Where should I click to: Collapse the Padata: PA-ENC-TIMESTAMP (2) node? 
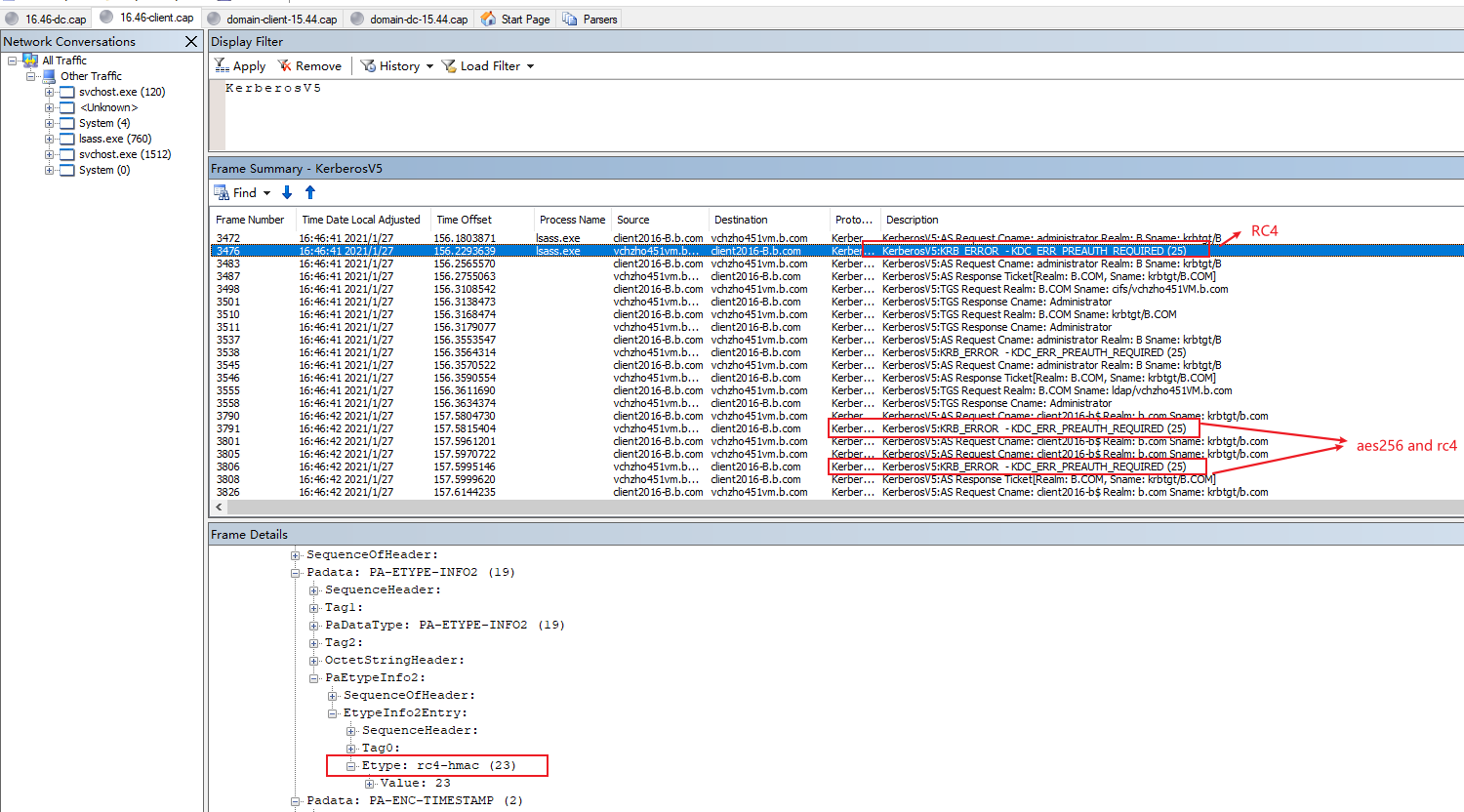pos(295,801)
